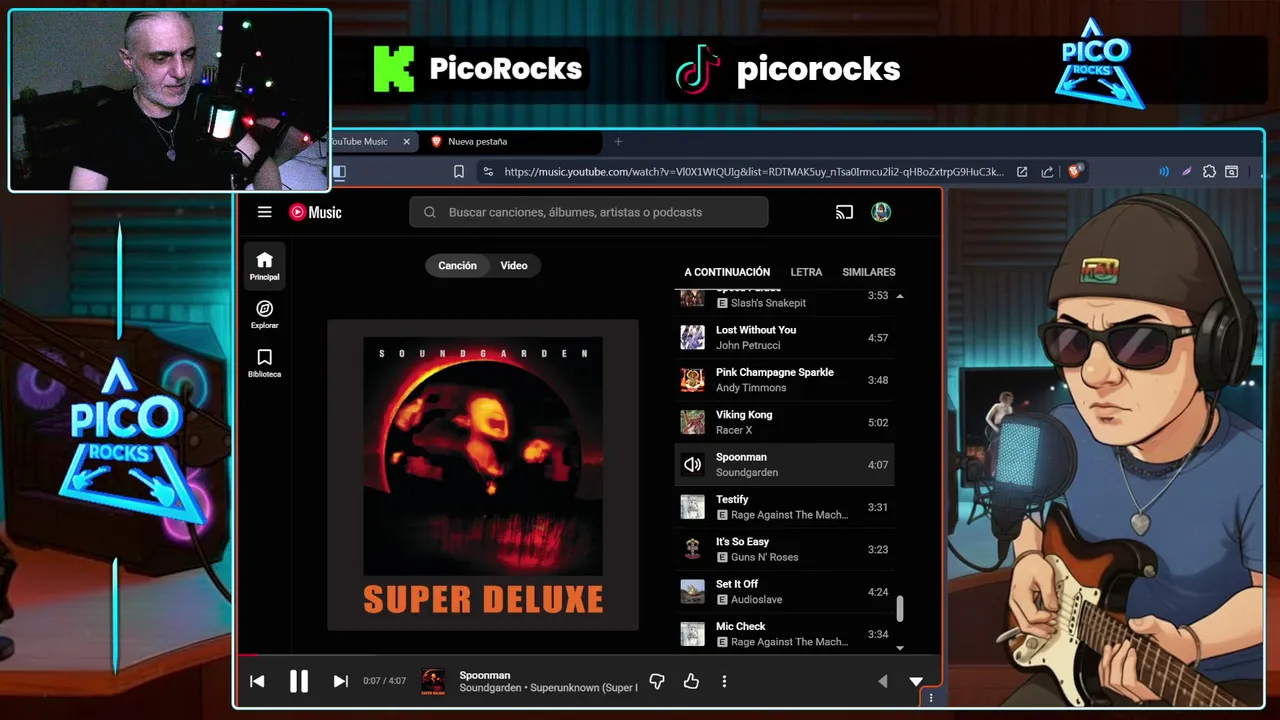Switch to Video mode
The width and height of the screenshot is (1280, 720).
514,265
